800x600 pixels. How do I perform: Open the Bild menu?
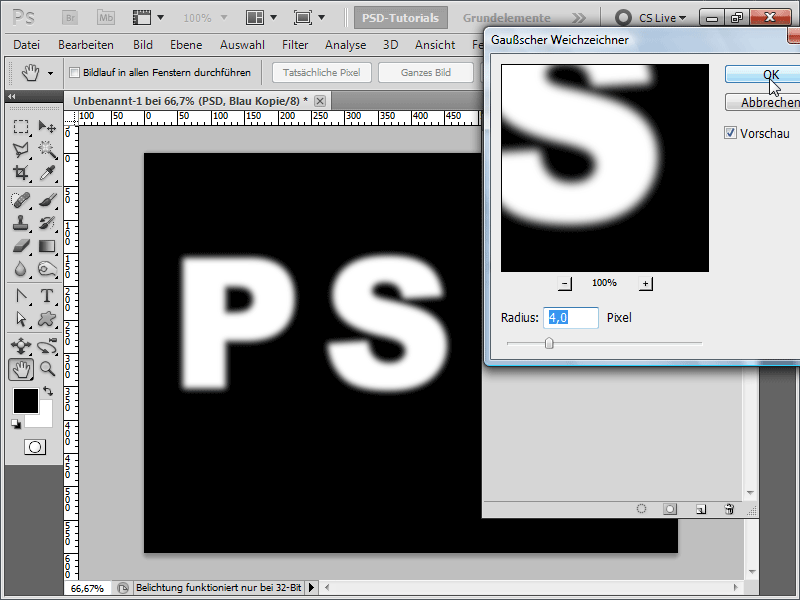coord(143,45)
